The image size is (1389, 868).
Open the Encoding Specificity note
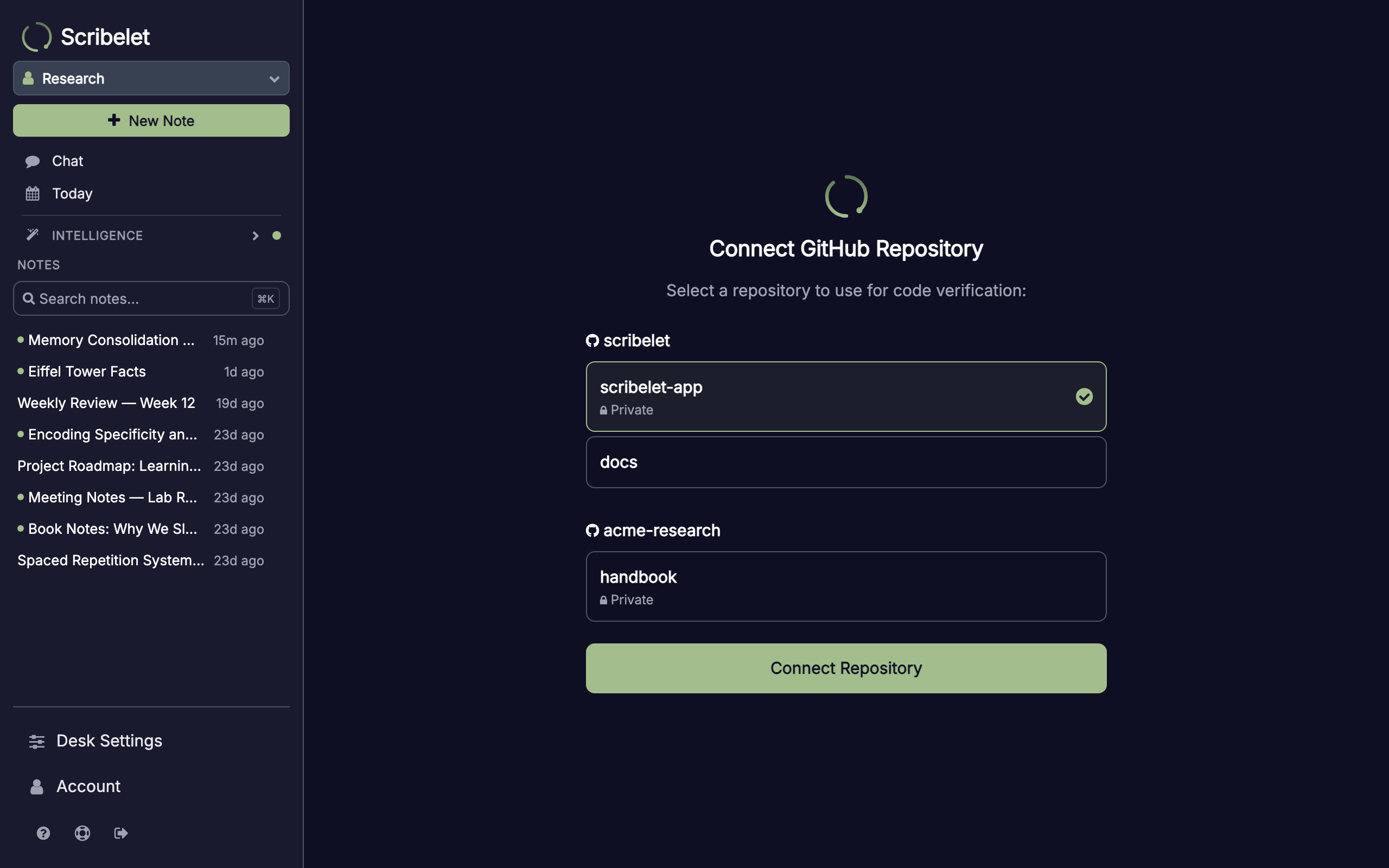pos(141,435)
